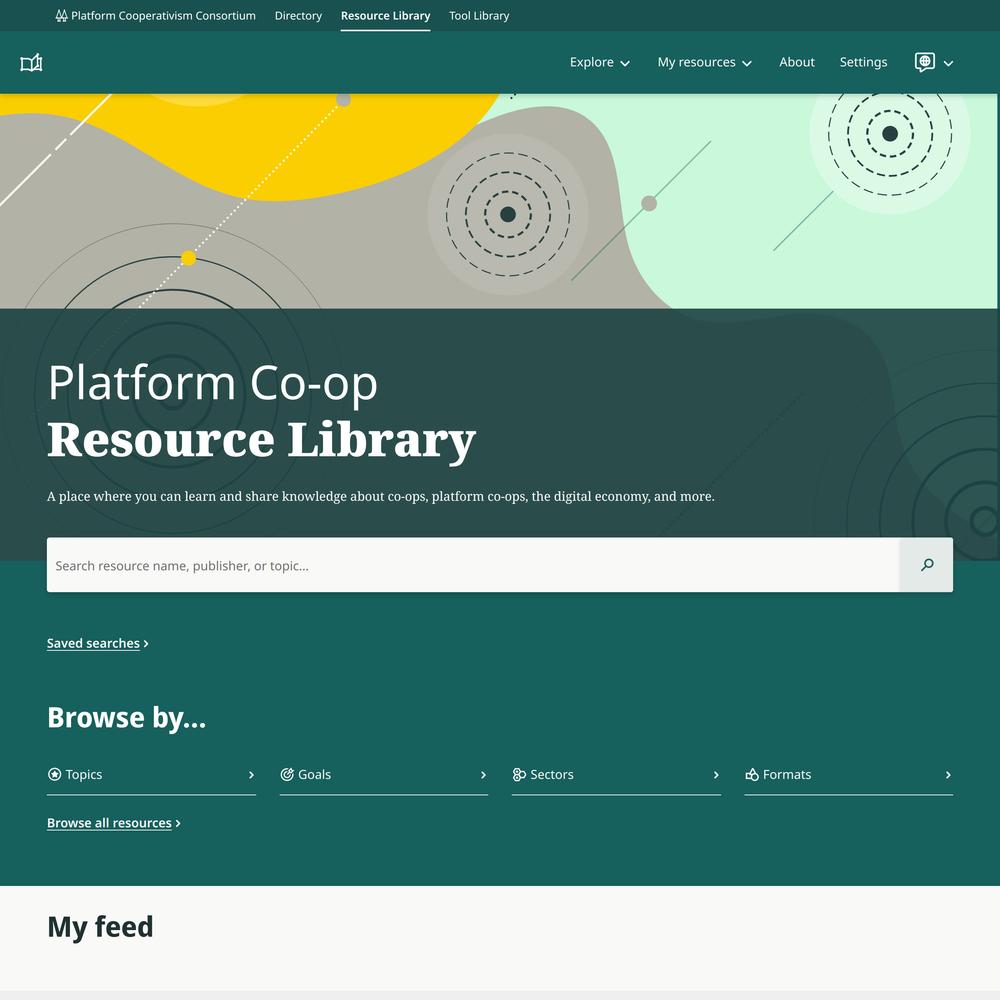Click the Goals target icon
Screen dimensions: 1000x1000
coord(287,774)
